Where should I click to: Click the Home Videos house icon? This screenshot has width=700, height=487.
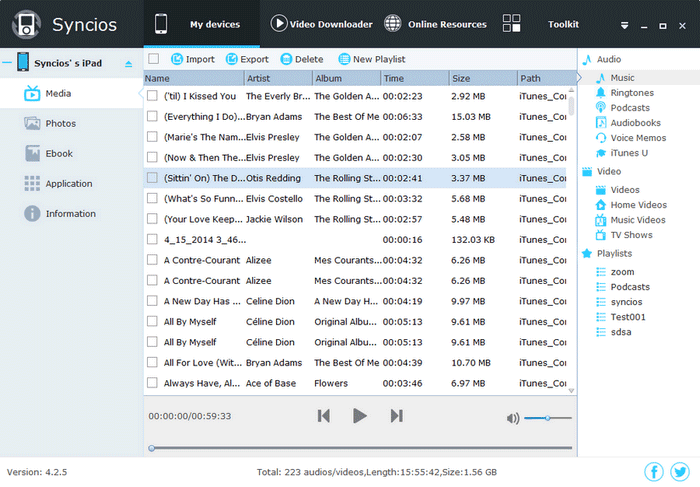coord(601,205)
